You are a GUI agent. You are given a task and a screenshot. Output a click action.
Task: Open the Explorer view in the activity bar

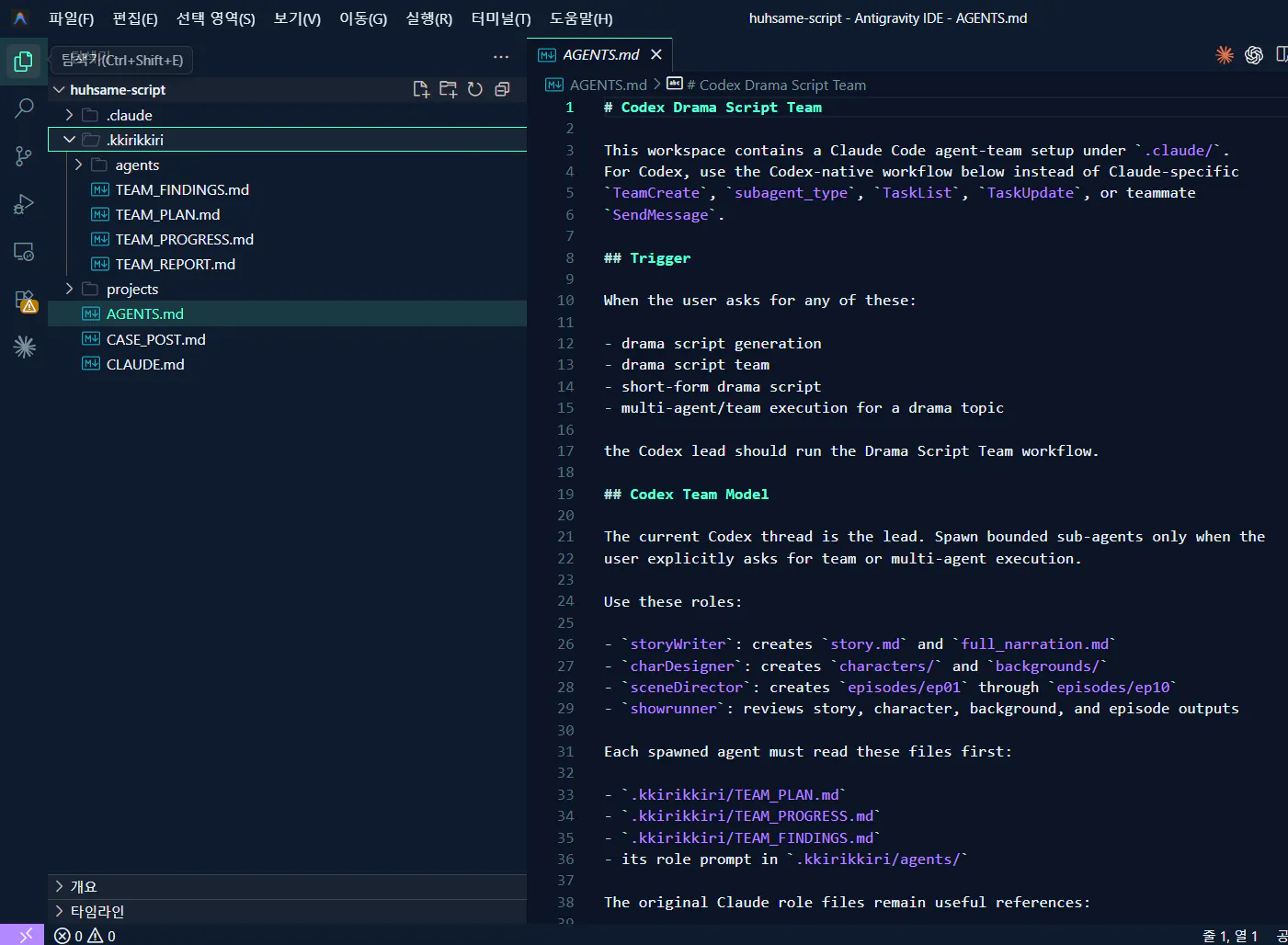(x=24, y=62)
